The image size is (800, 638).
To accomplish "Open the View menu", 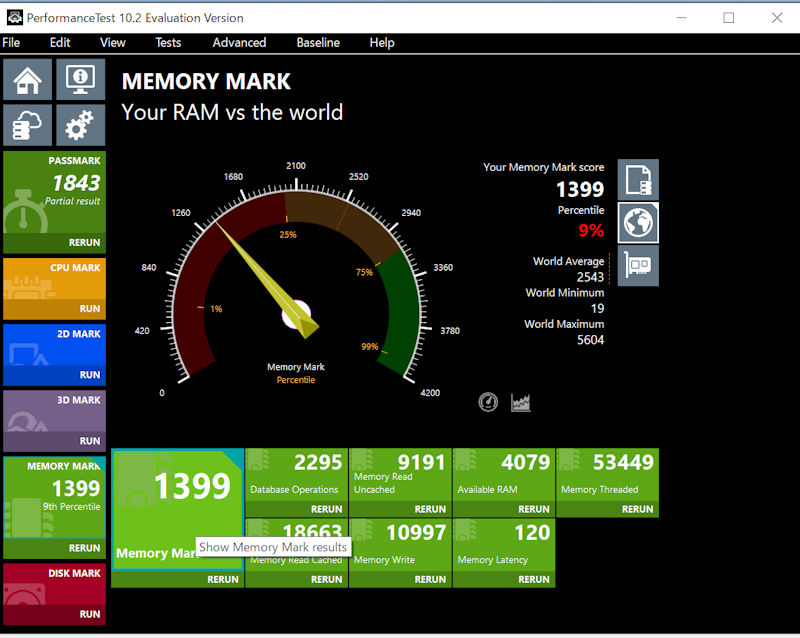I will point(113,43).
